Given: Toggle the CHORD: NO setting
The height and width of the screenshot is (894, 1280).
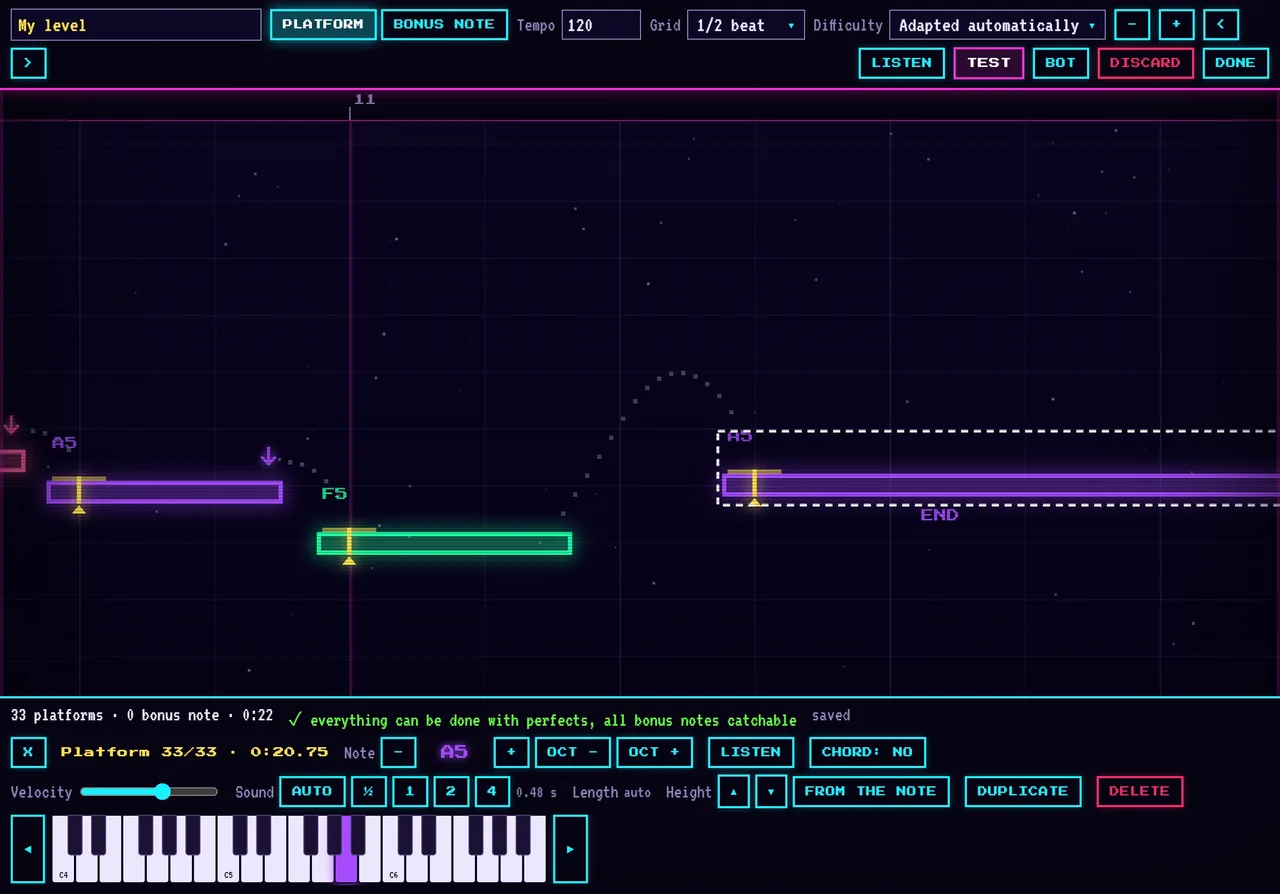Looking at the screenshot, I should pyautogui.click(x=867, y=752).
